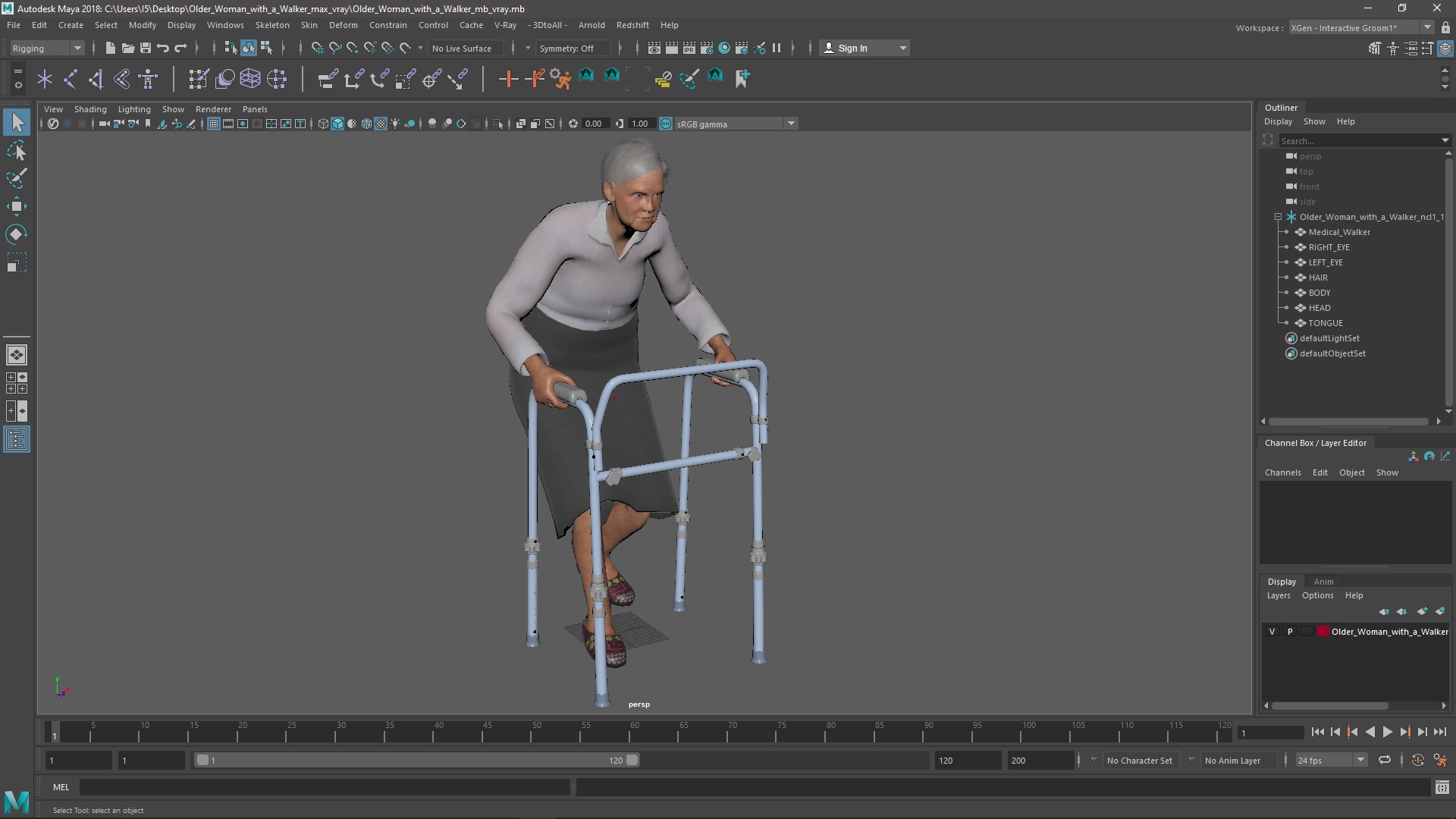Open the Channels menu in Channel Box
The width and height of the screenshot is (1456, 819).
tap(1282, 472)
